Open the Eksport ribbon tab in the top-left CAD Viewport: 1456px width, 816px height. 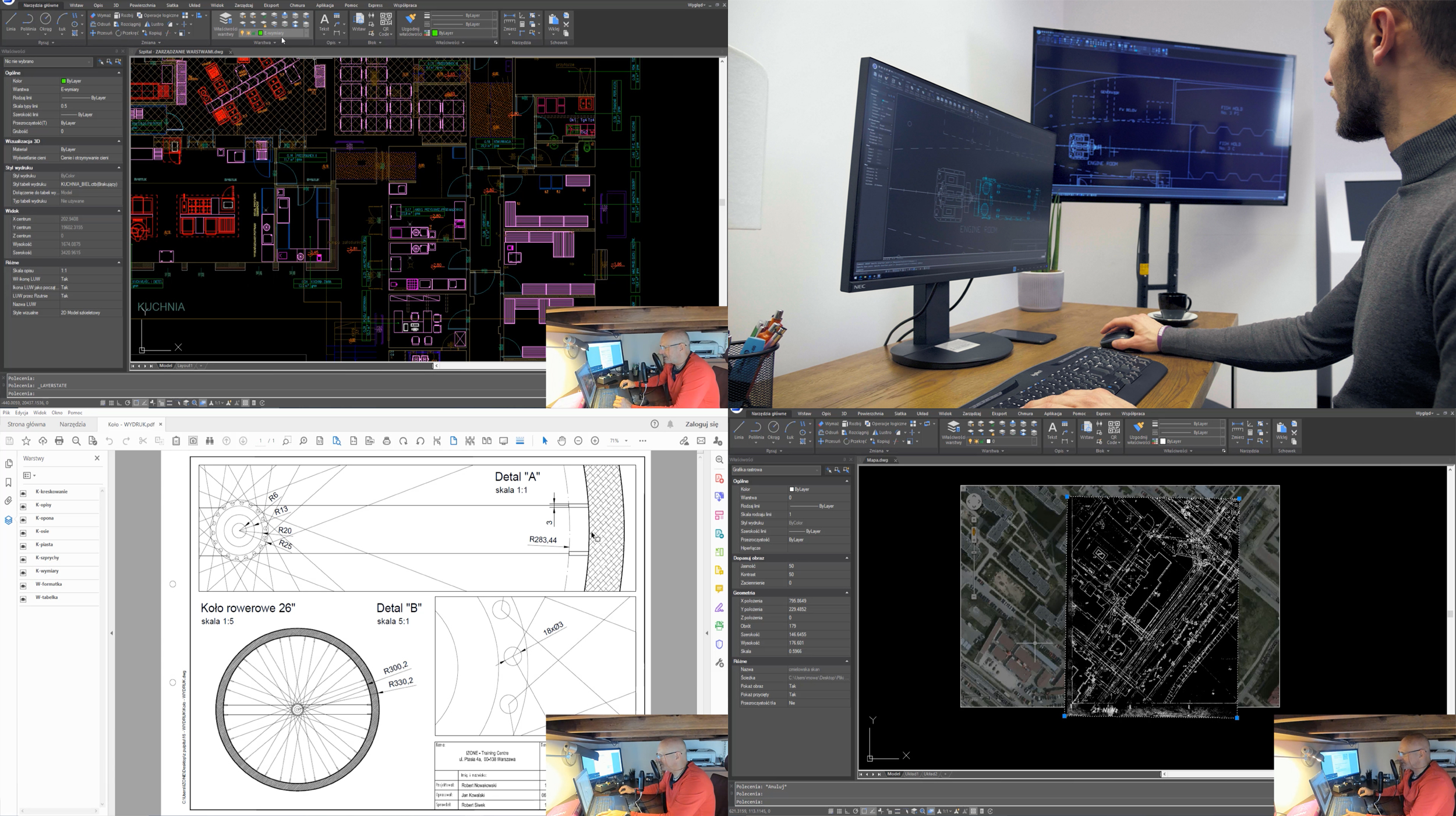(x=271, y=5)
